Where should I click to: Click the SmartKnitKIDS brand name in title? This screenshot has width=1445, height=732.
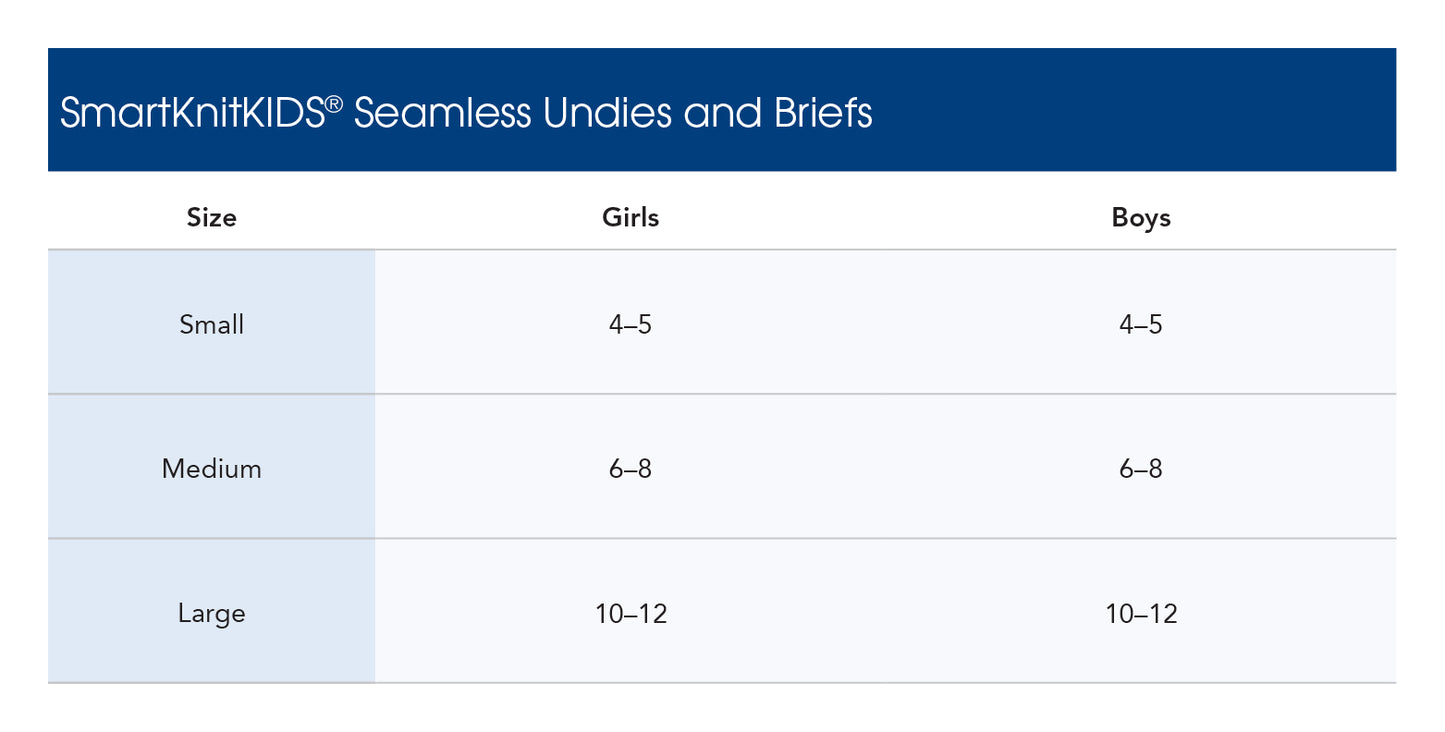tap(192, 113)
